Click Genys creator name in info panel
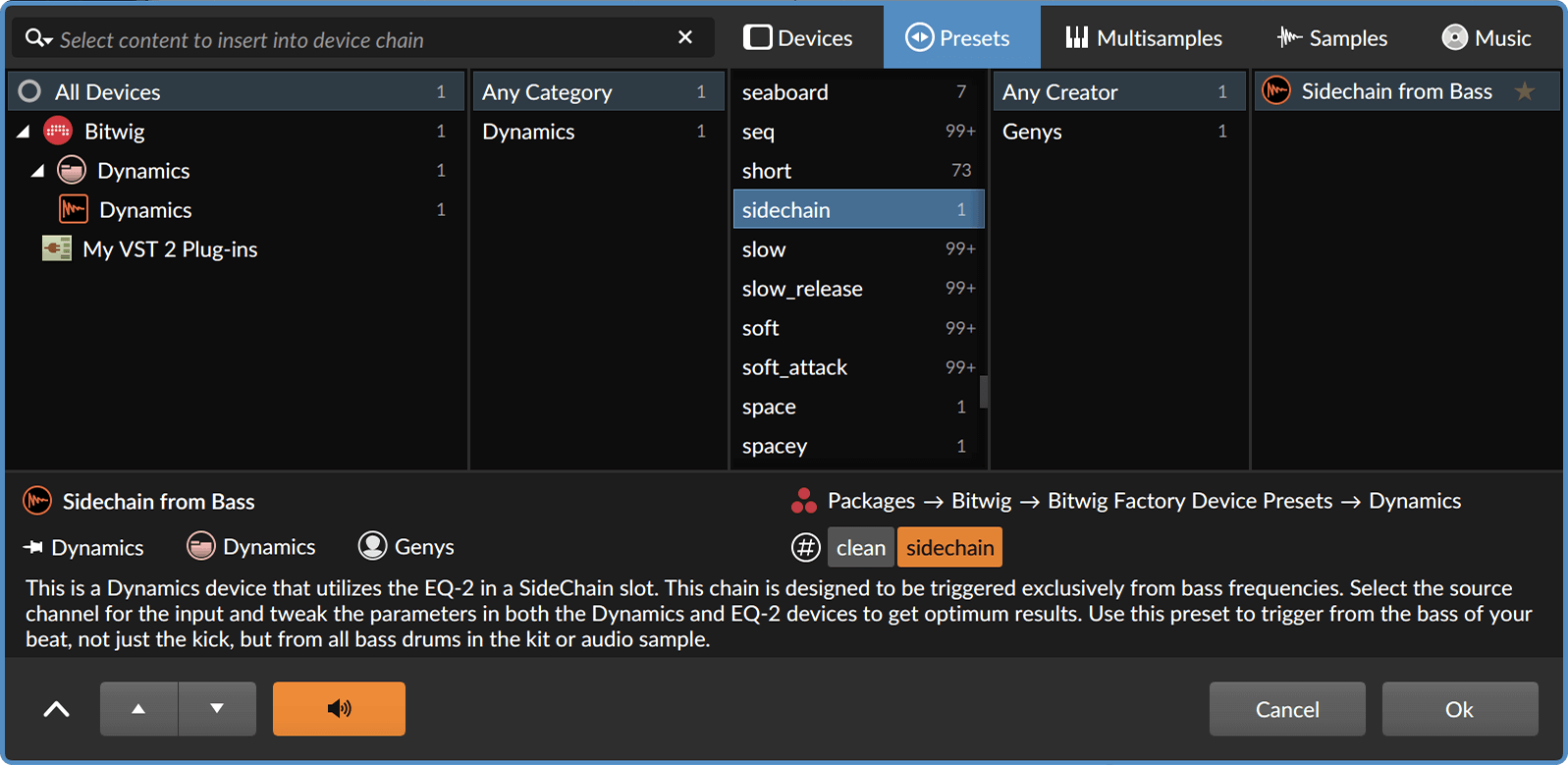Screen dimensions: 1568x765 pos(424,547)
